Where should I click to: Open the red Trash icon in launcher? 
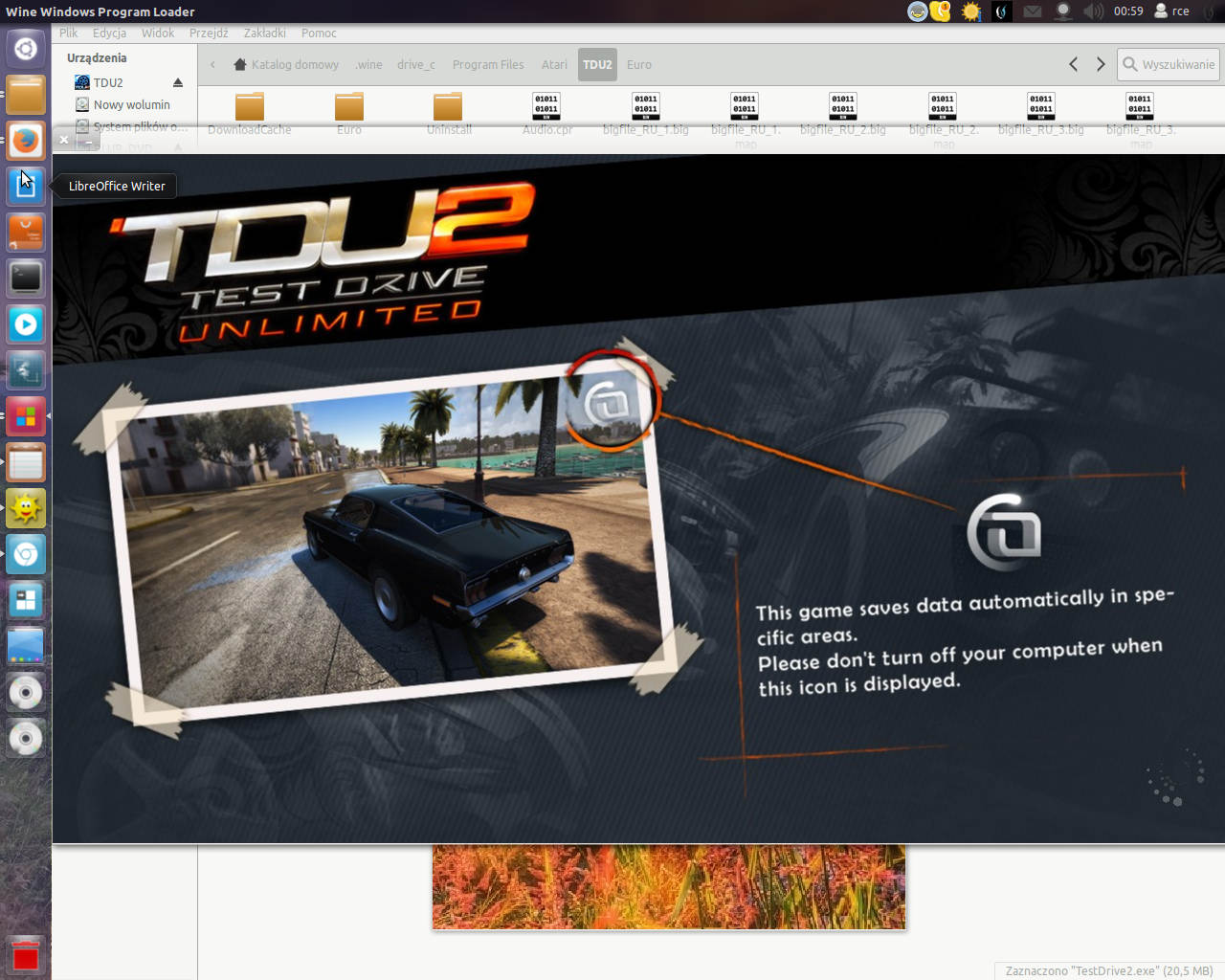point(26,956)
